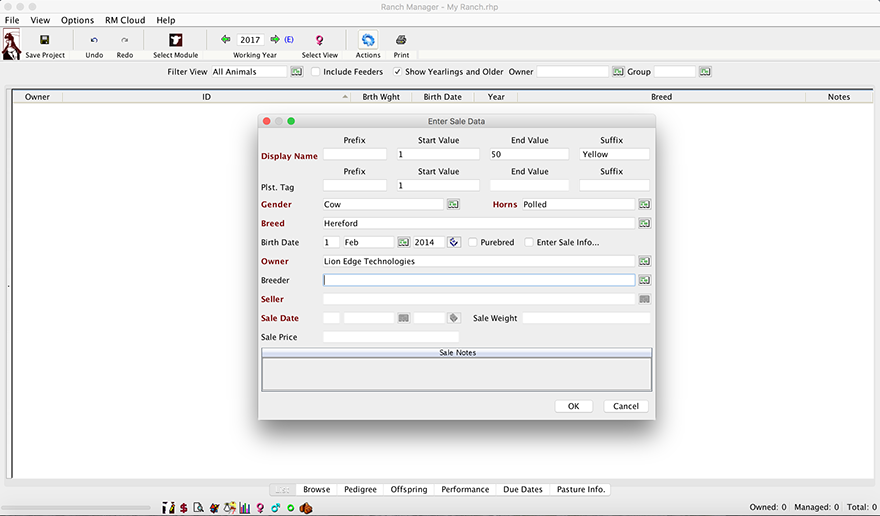Open the Select Module icon

(175, 40)
